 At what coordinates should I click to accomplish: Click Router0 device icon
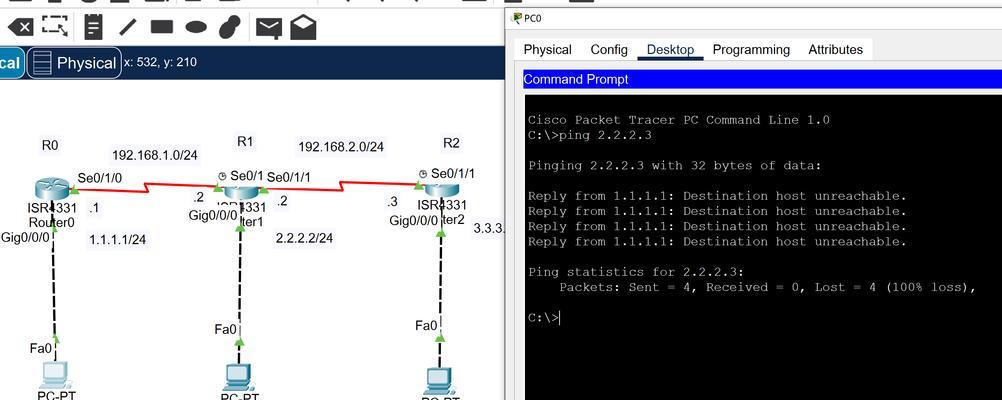[x=52, y=189]
